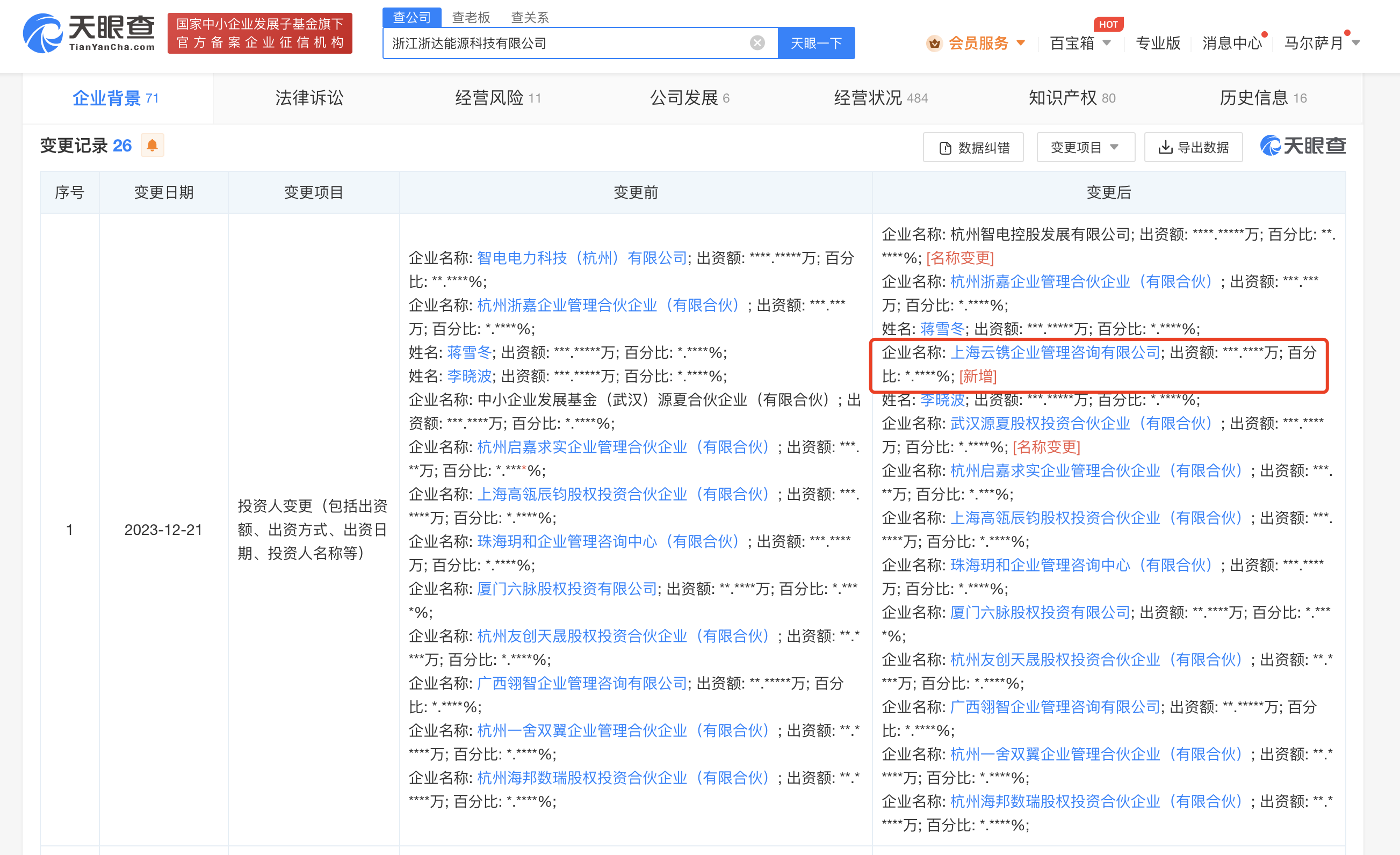Open 上海云镌企业管理咨询有限公司 link in 变更后
Screen dimensions: 1400x855
coord(1055,353)
